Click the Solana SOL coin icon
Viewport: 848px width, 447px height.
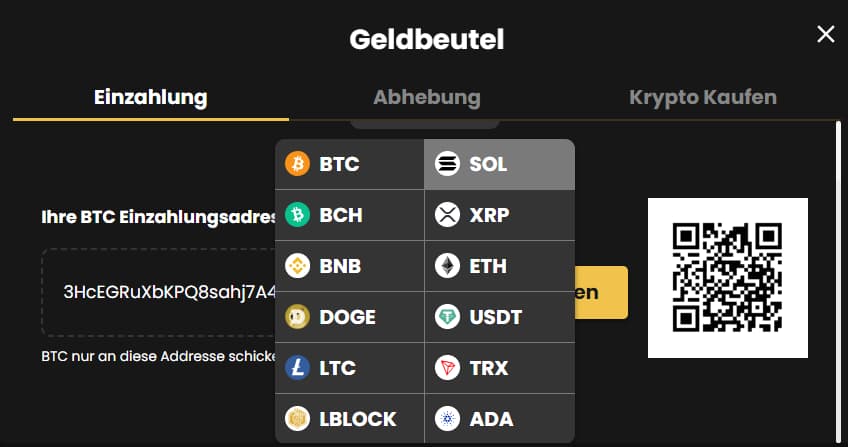coord(447,164)
